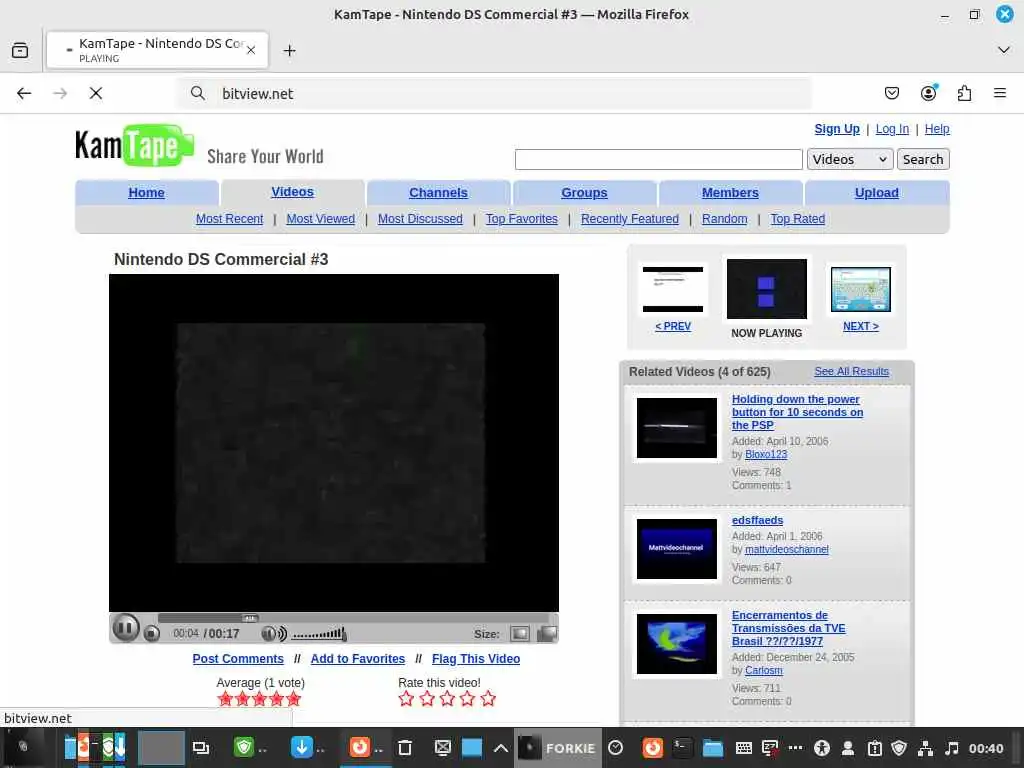Viewport: 1024px width, 768px height.
Task: Open the Firefox account icon
Action: tap(928, 93)
